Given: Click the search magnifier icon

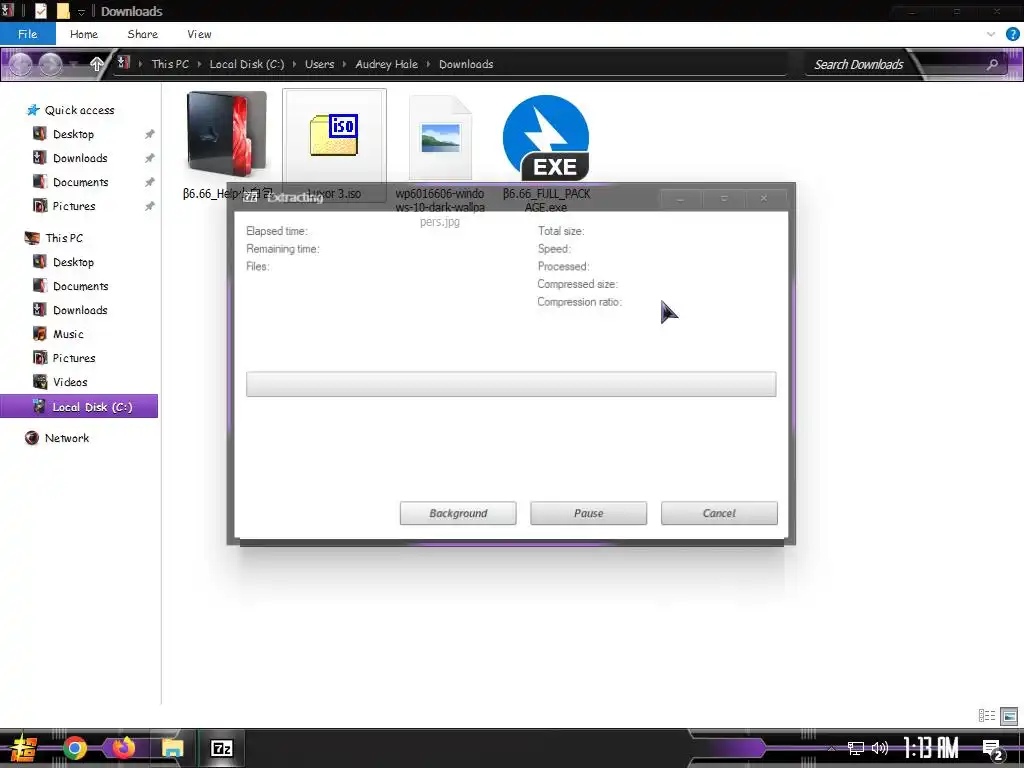Looking at the screenshot, I should (992, 64).
